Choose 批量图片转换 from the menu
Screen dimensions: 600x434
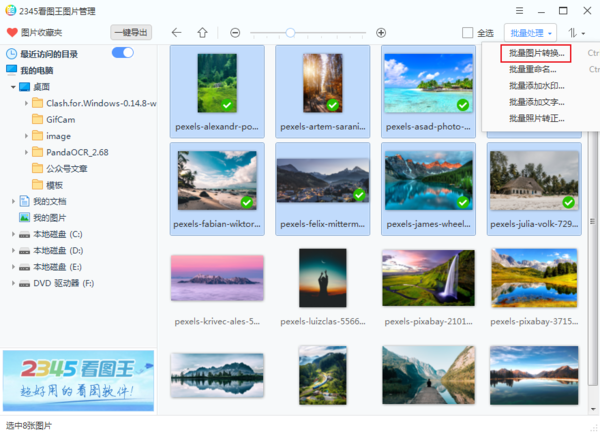pos(536,52)
